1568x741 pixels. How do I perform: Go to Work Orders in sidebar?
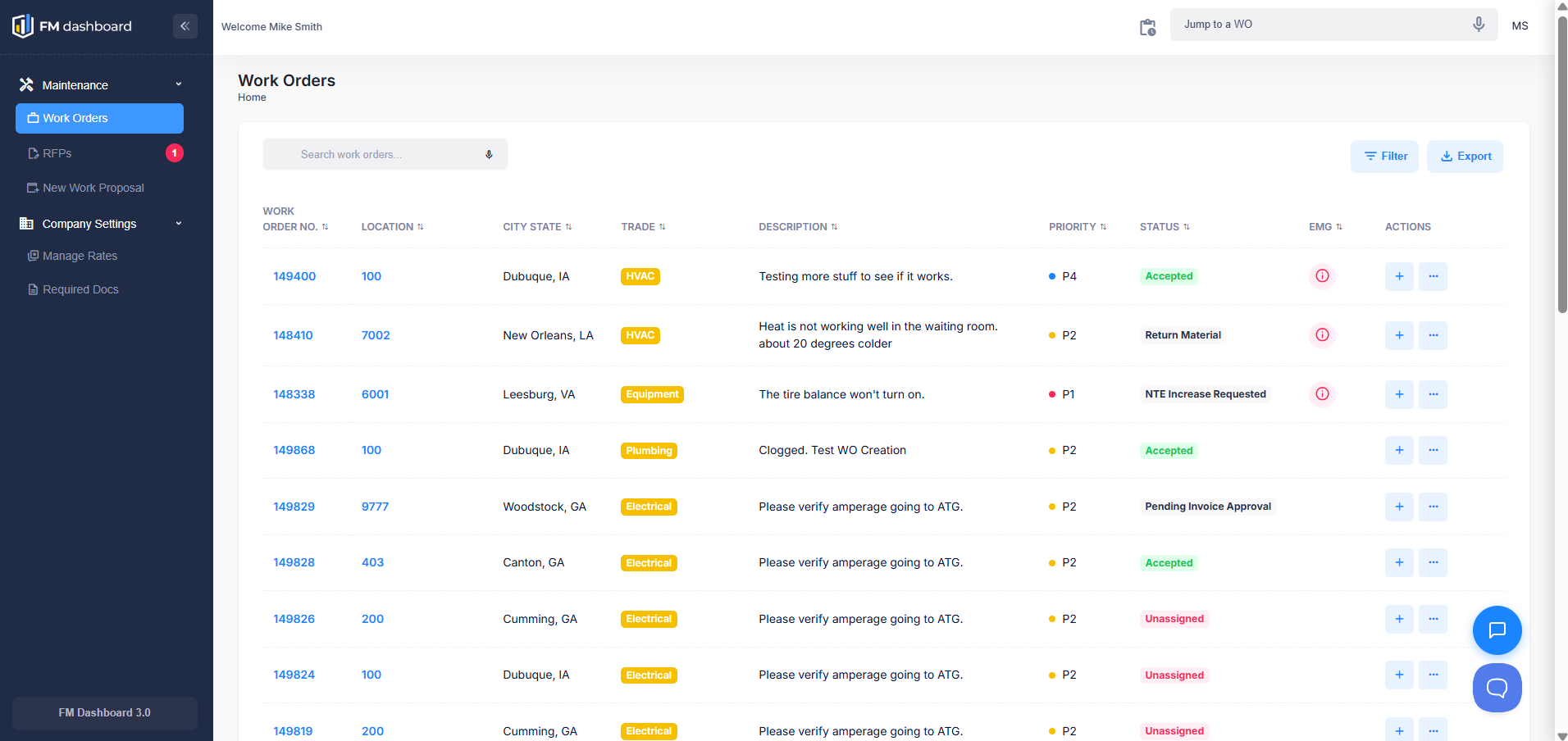click(99, 118)
